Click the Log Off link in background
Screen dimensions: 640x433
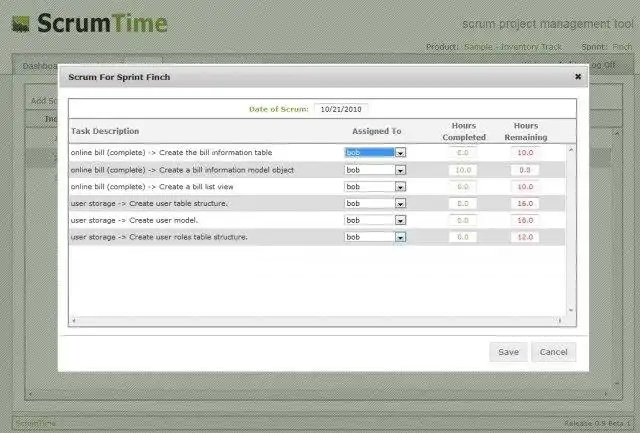[602, 65]
